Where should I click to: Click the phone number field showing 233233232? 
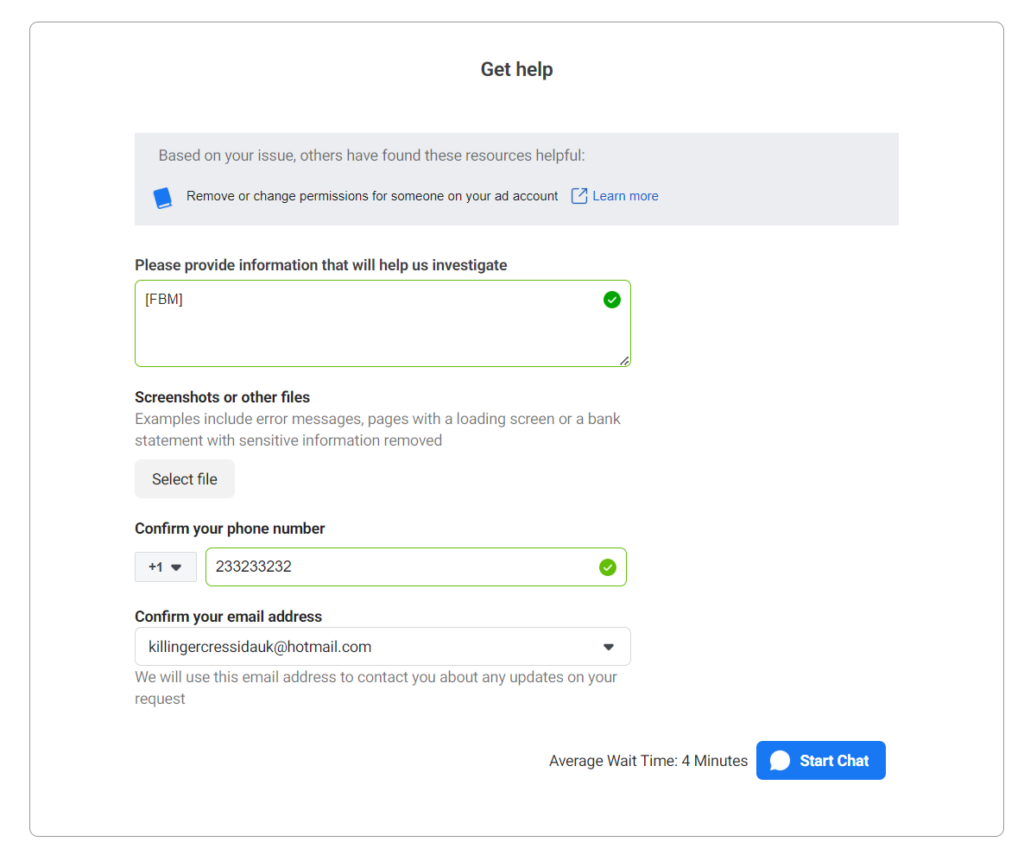pyautogui.click(x=416, y=567)
